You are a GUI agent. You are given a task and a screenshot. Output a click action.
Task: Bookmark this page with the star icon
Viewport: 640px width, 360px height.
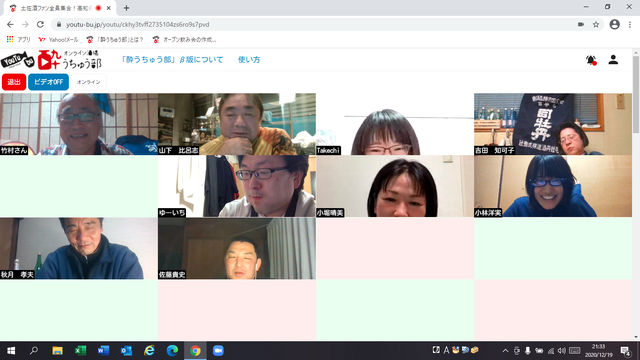(x=596, y=24)
